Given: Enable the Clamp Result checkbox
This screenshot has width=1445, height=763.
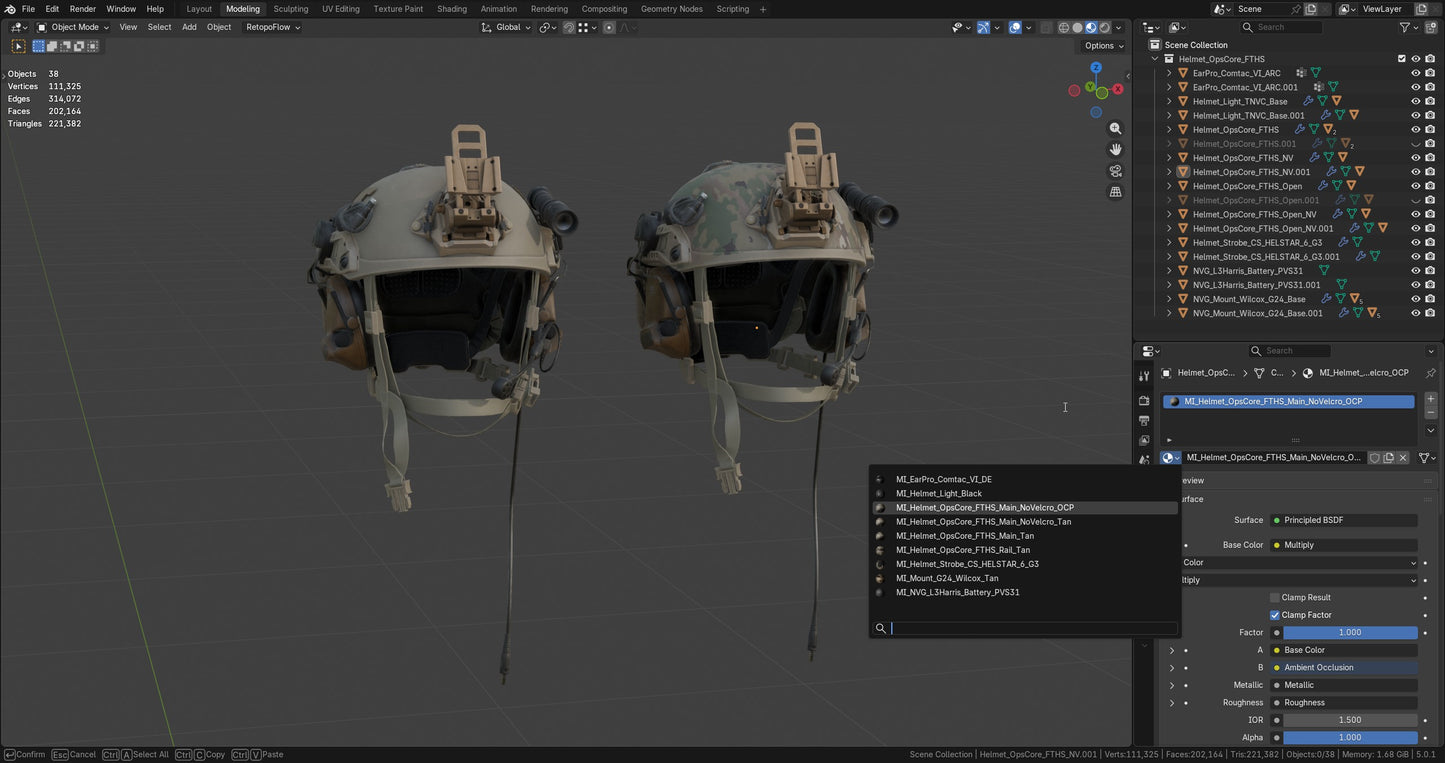Looking at the screenshot, I should tap(1276, 597).
